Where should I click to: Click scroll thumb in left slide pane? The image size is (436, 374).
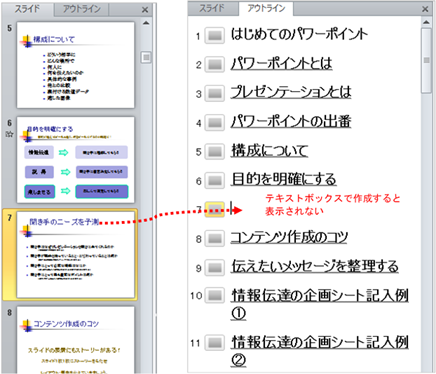pyautogui.click(x=146, y=57)
